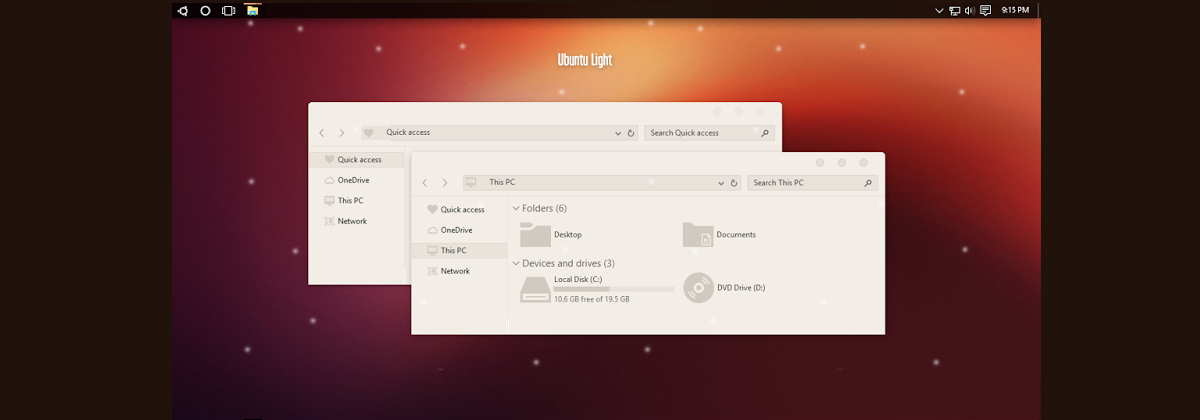
Task: Go forward in This PC window
Action: (445, 183)
